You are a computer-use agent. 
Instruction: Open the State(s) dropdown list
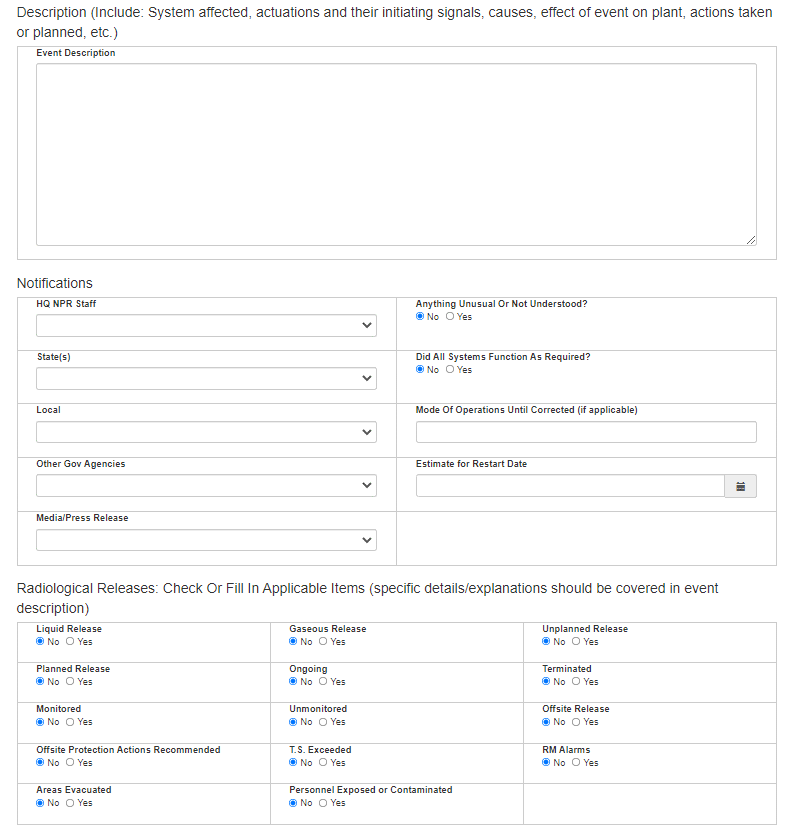206,379
